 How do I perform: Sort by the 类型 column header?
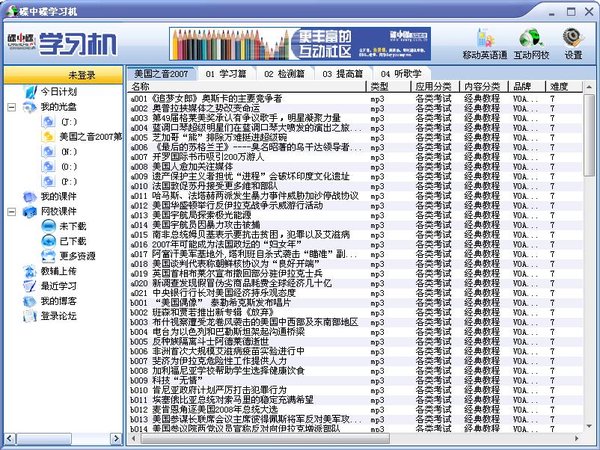[389, 86]
